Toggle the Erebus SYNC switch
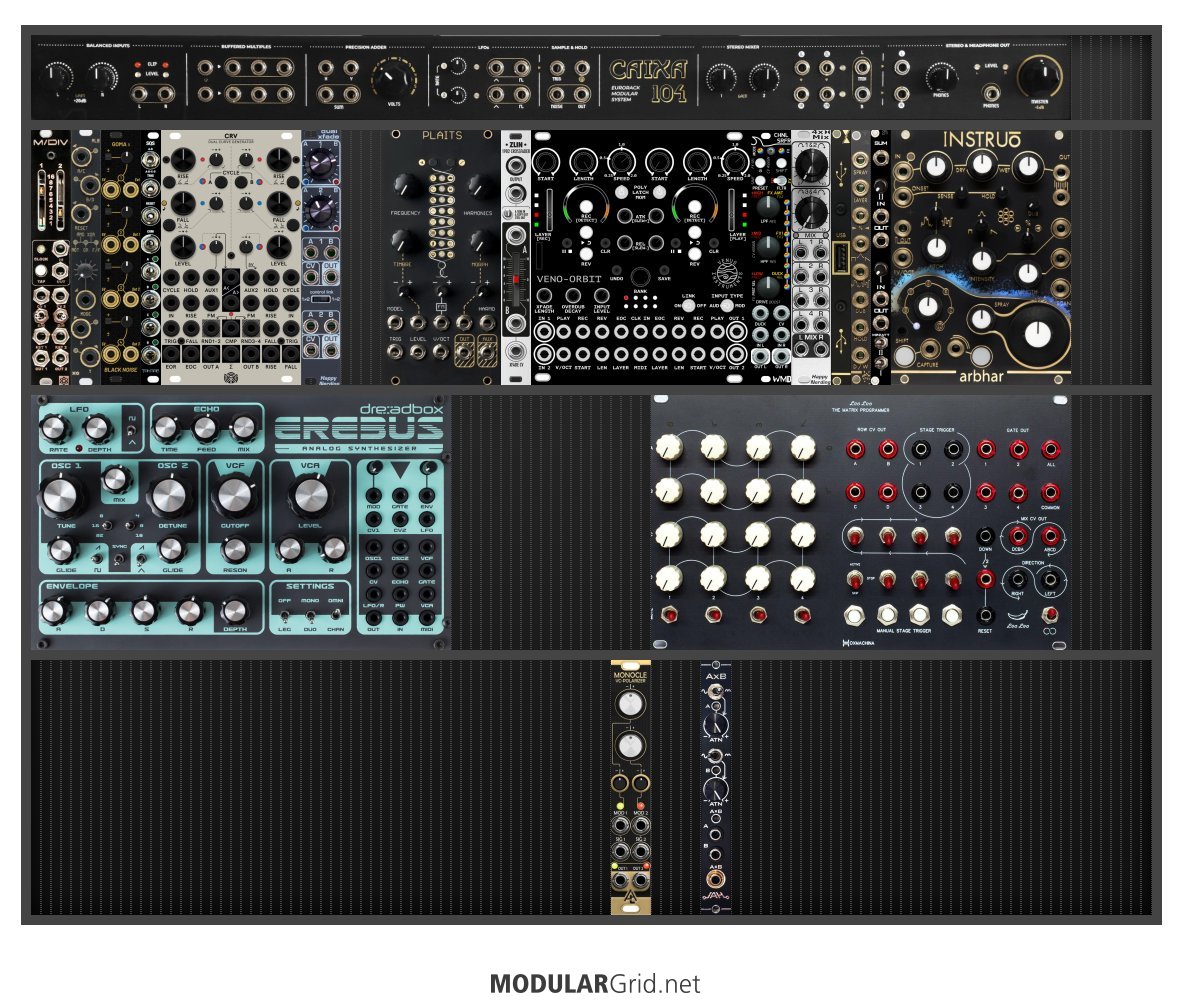1192x1005 pixels. 119,560
